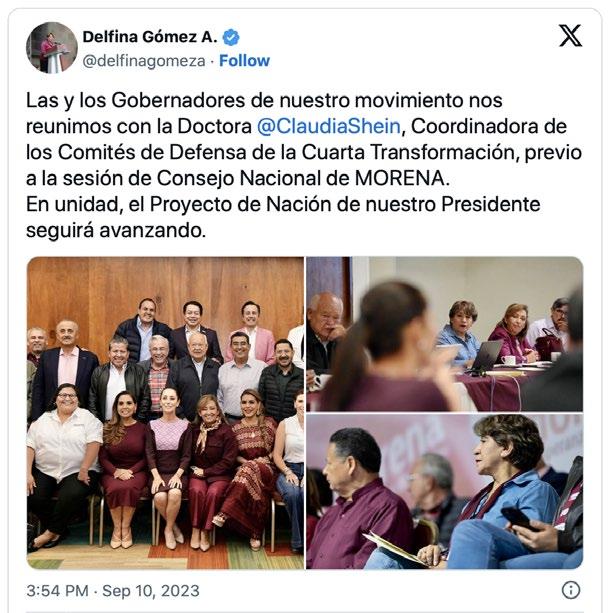This screenshot has width=610, height=613.
Task: Click the Sep 10, 2023 date text
Action: [x=151, y=591]
